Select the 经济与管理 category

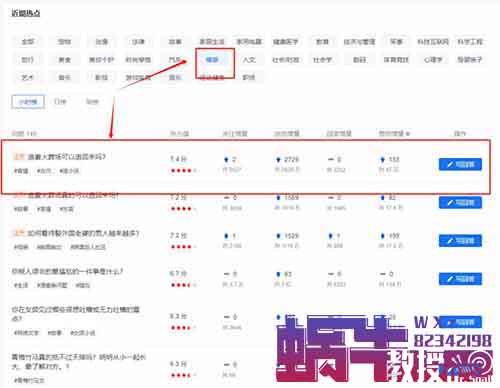click(359, 42)
